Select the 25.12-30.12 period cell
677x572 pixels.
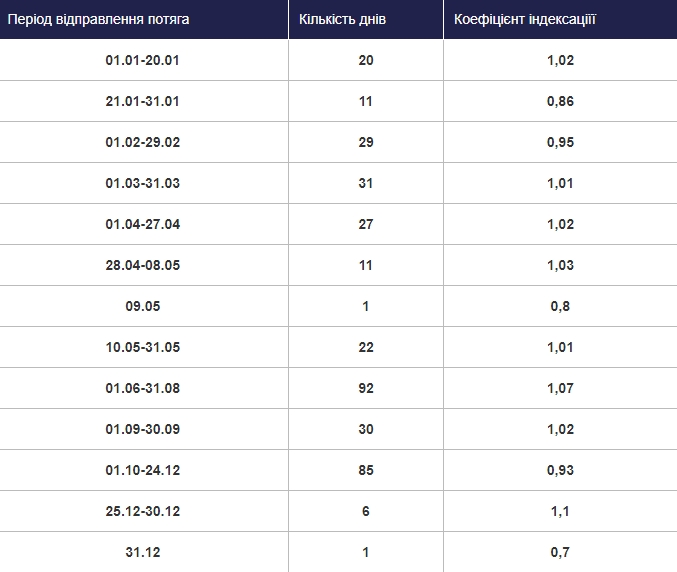click(142, 511)
